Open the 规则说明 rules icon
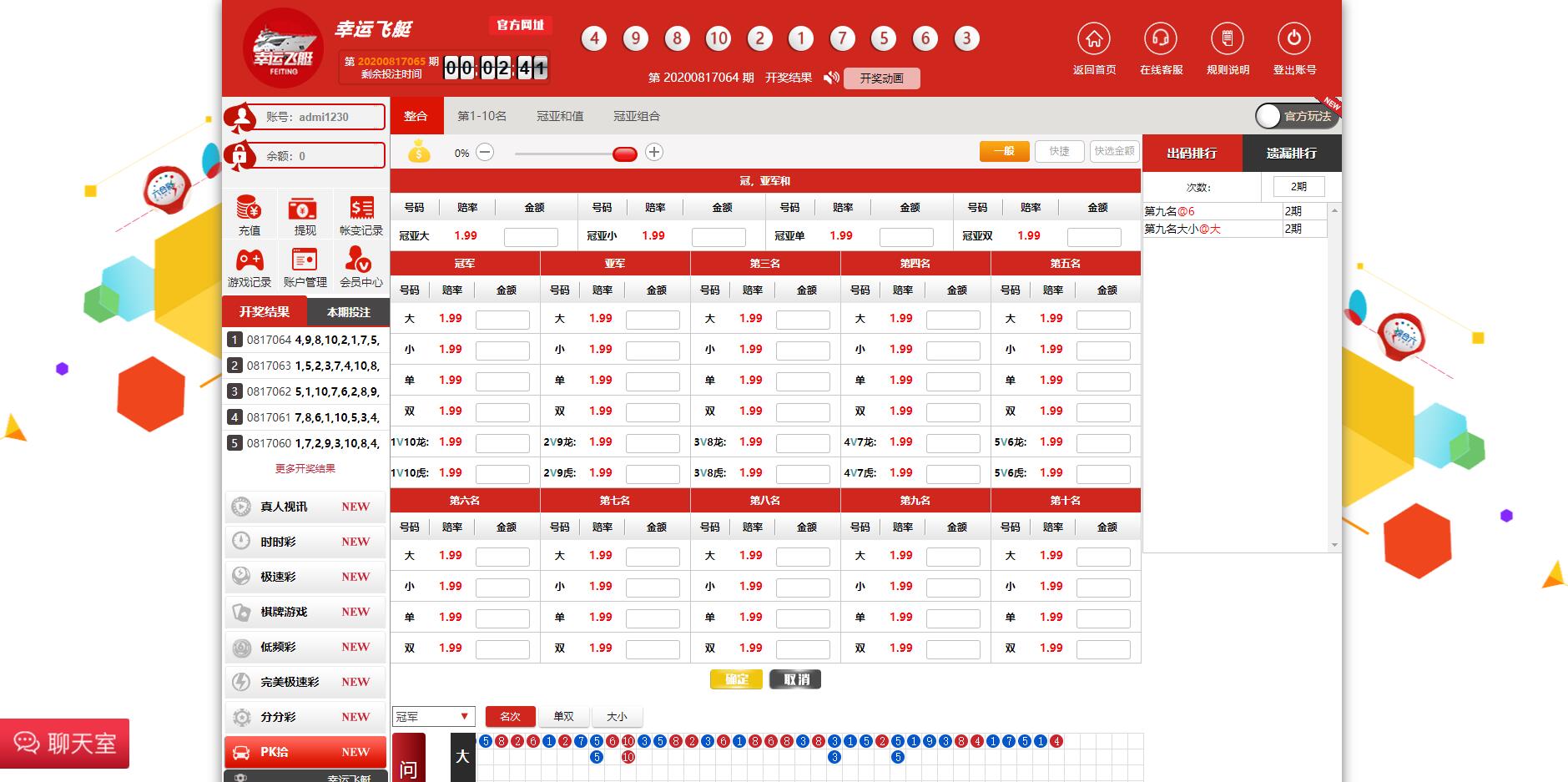The width and height of the screenshot is (1568, 782). pyautogui.click(x=1227, y=38)
